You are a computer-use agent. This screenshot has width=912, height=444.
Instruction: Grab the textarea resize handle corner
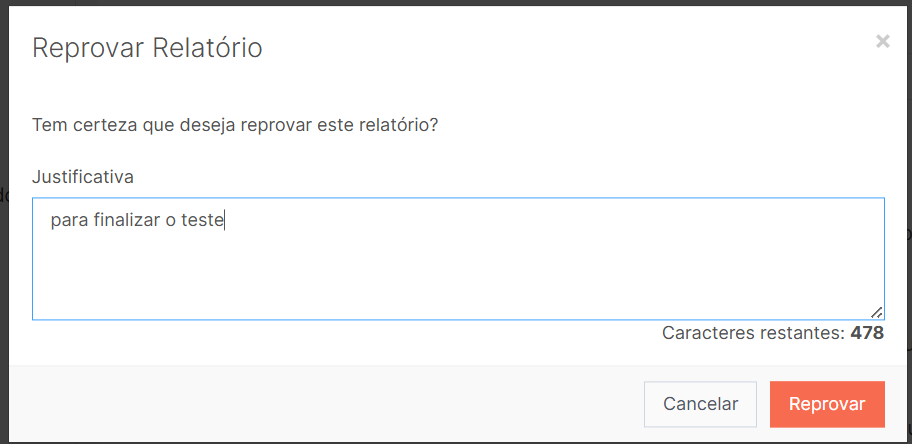pos(876,312)
